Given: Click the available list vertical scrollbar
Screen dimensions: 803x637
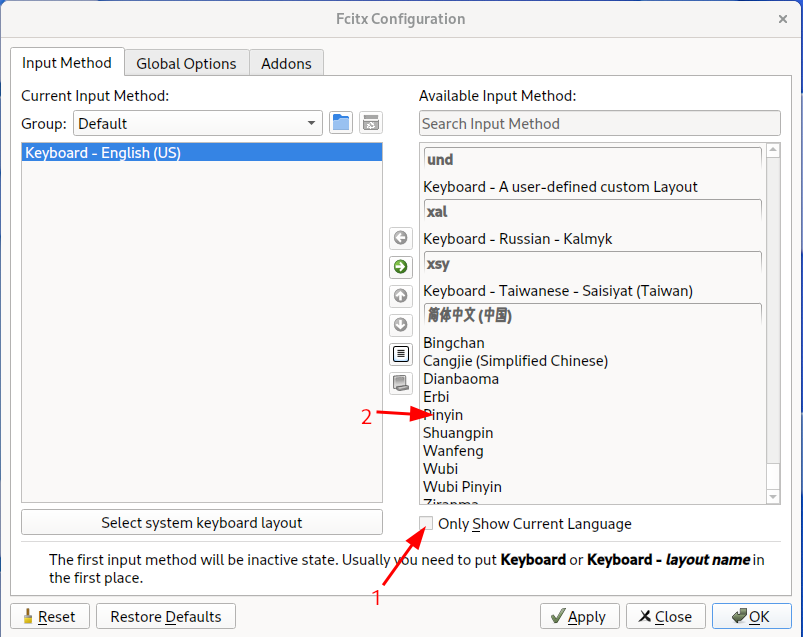Looking at the screenshot, I should point(773,300).
